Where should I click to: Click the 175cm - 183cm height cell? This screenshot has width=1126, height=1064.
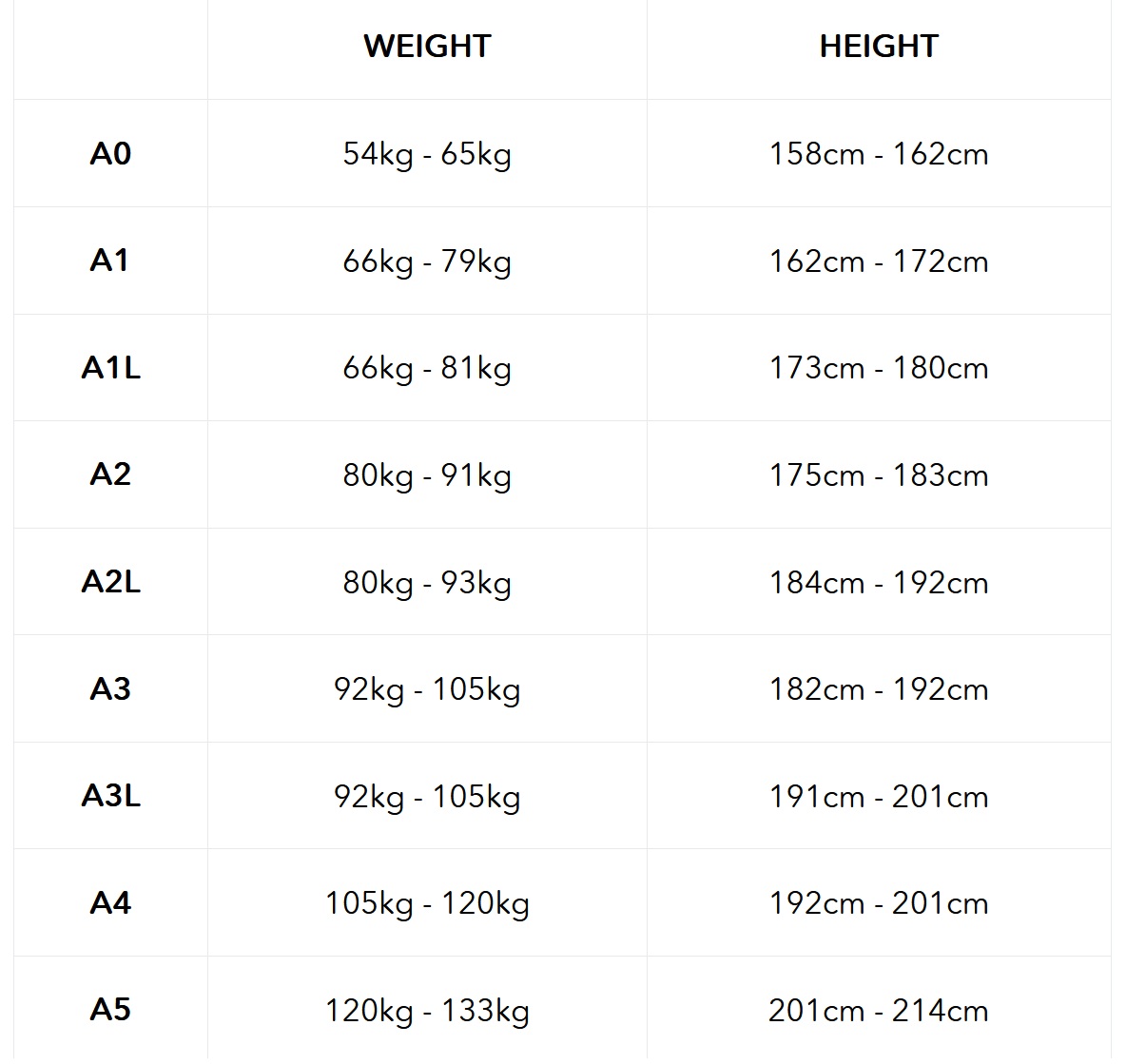879,475
